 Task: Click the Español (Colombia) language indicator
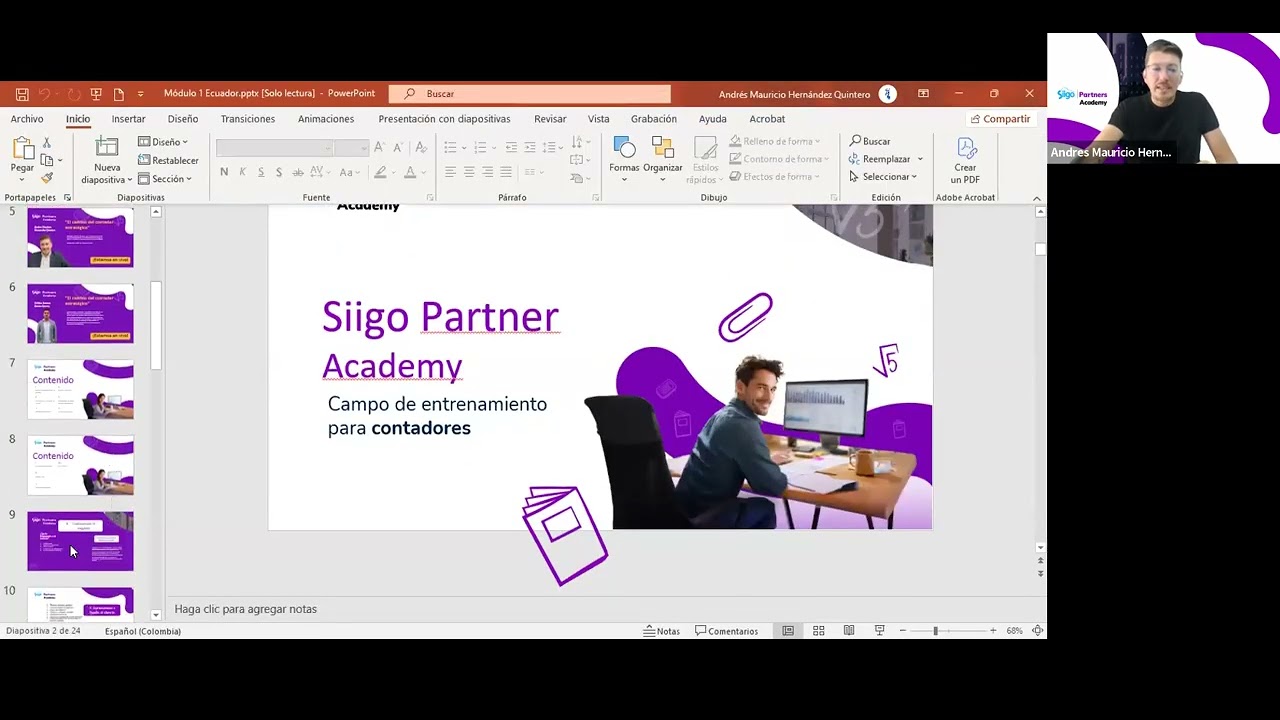click(x=143, y=631)
